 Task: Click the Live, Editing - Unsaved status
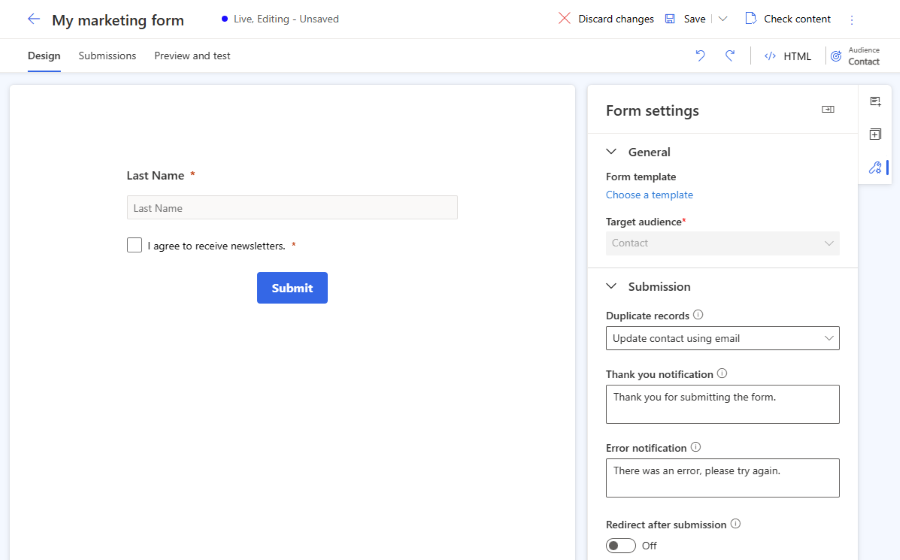[x=286, y=19]
